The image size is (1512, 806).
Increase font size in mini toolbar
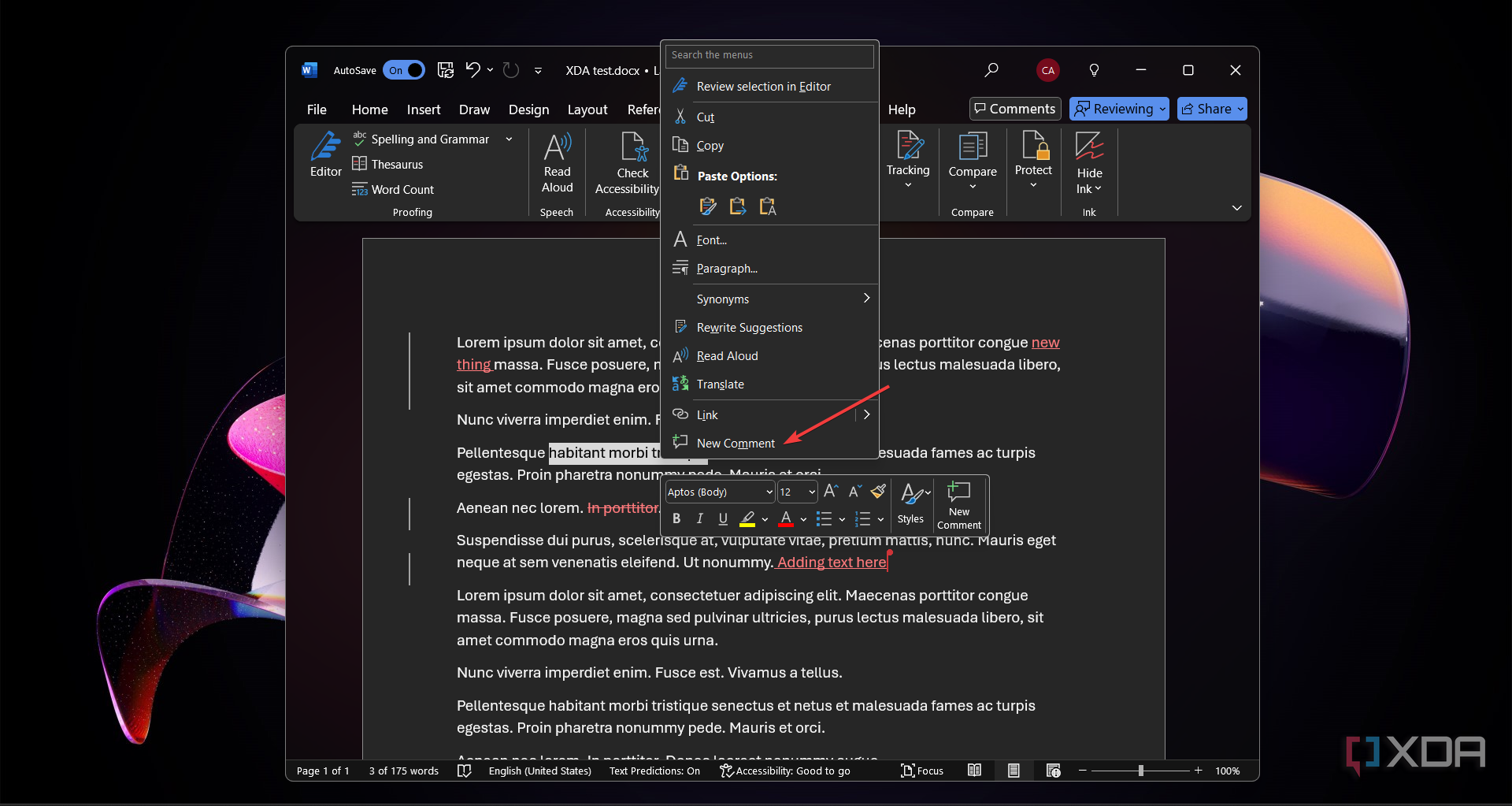point(831,492)
